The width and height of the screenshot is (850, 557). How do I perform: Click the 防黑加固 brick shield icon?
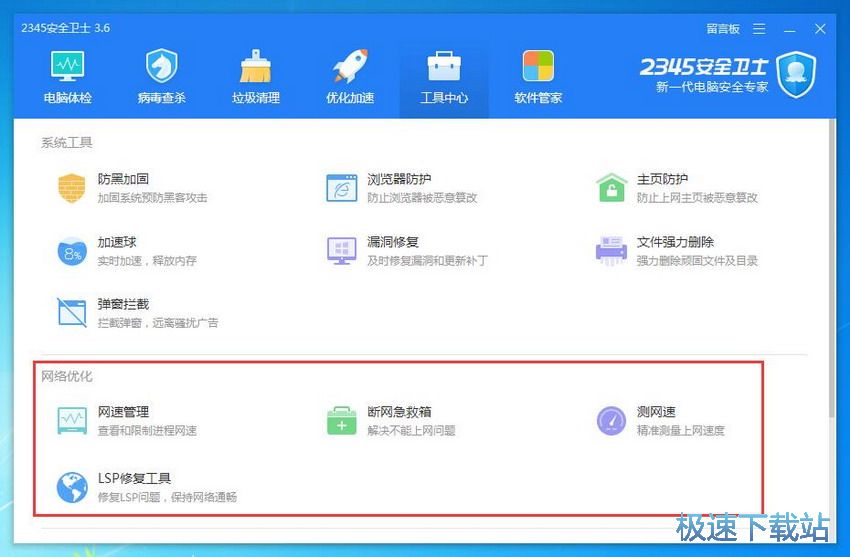point(72,188)
